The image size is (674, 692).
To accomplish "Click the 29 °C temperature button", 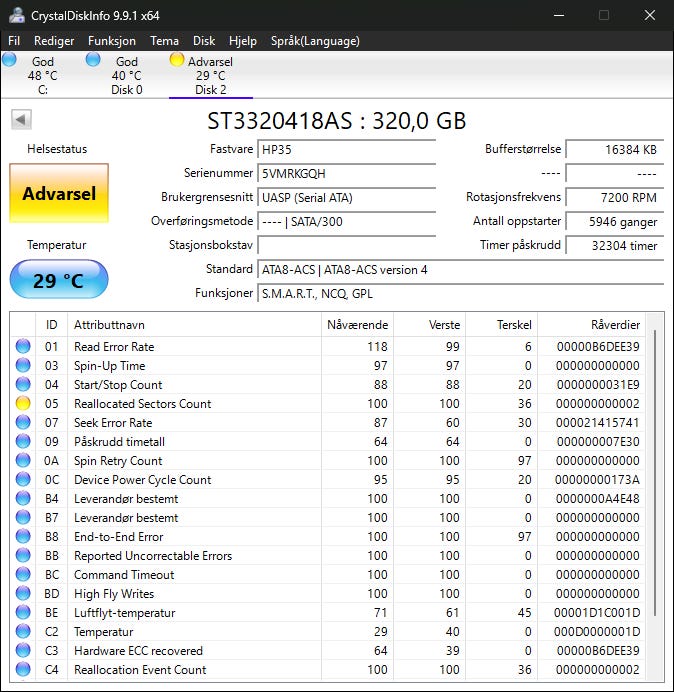I will pyautogui.click(x=59, y=280).
